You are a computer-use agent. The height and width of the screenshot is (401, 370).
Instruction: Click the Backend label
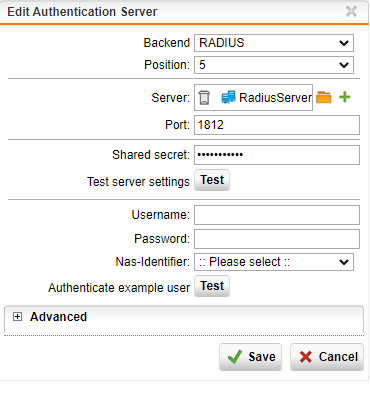(167, 43)
